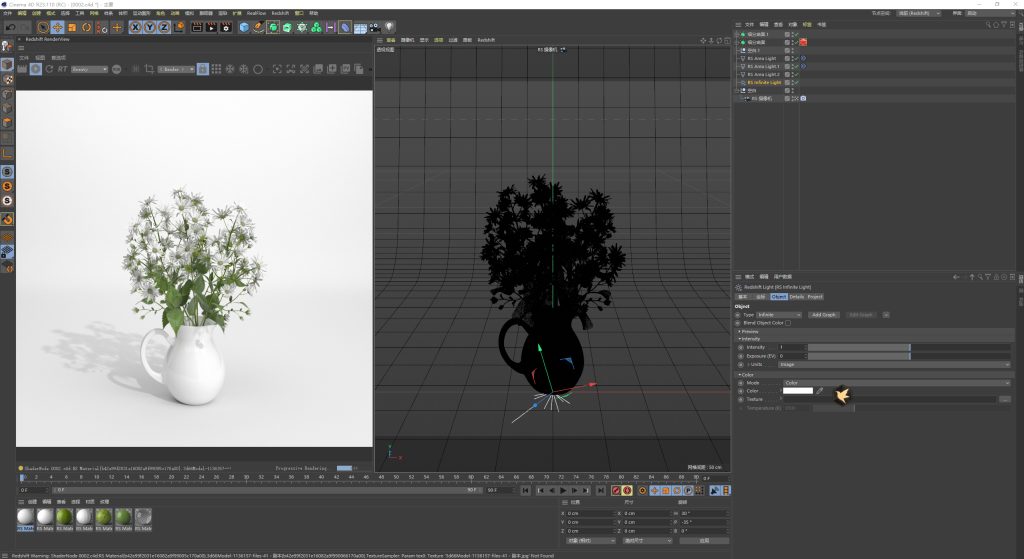Screen dimensions: 1024x559
Task: Open the layout dropdown at top right
Action: tap(991, 13)
